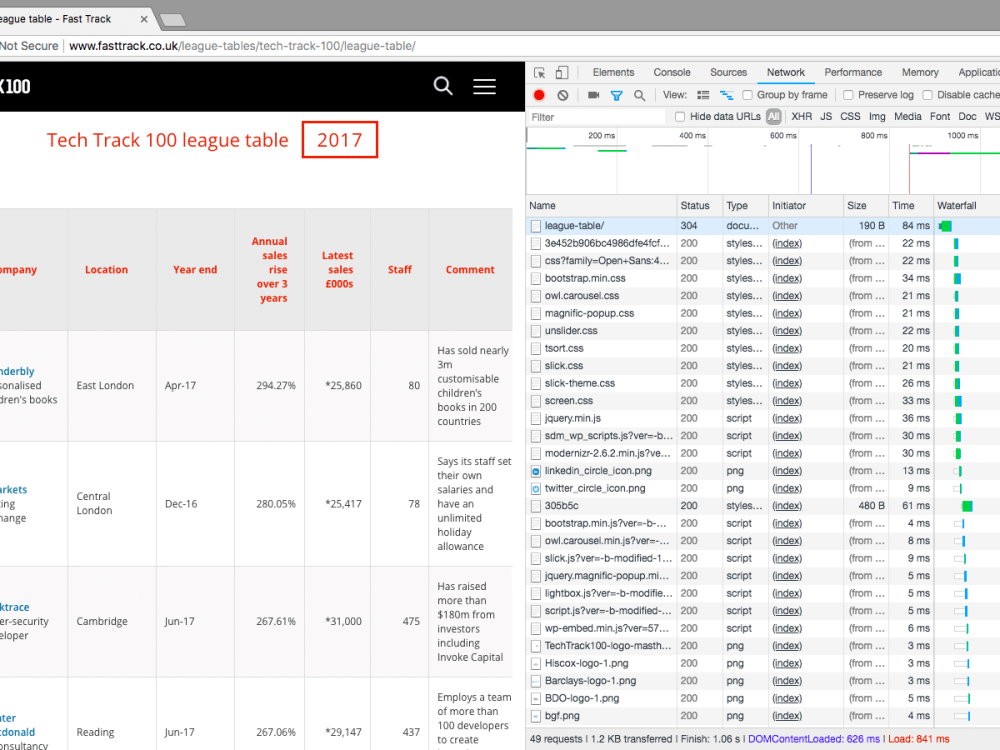The image size is (1000, 750).
Task: Sort table by Location column header
Action: [107, 270]
